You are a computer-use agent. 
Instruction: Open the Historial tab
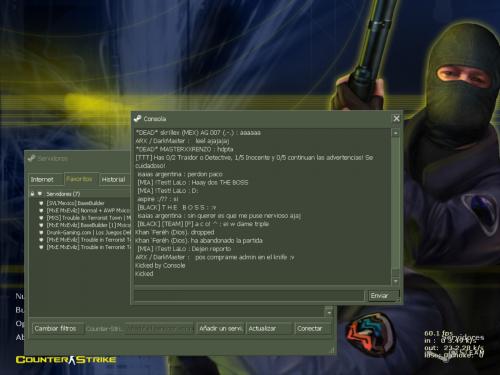(114, 180)
